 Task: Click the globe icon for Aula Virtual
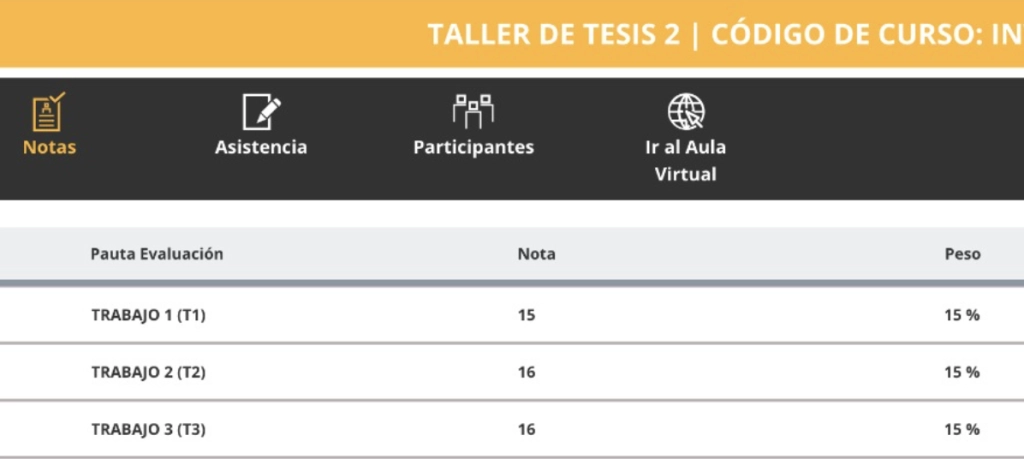pos(685,112)
